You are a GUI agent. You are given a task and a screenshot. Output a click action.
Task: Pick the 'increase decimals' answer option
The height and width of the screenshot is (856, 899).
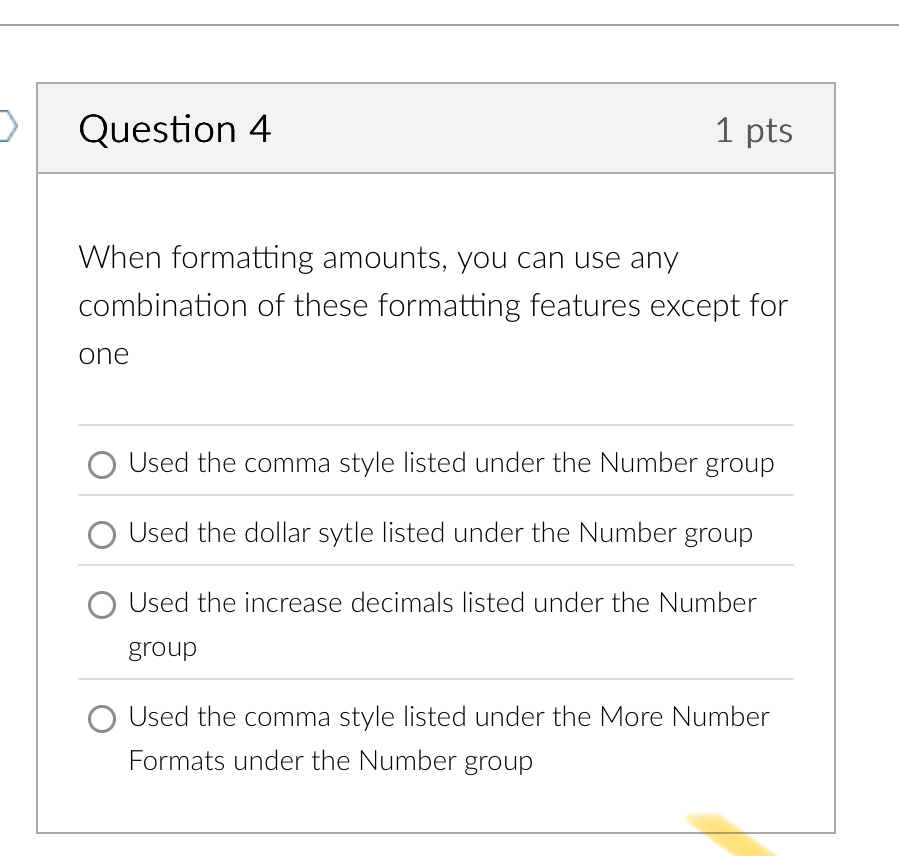(101, 604)
